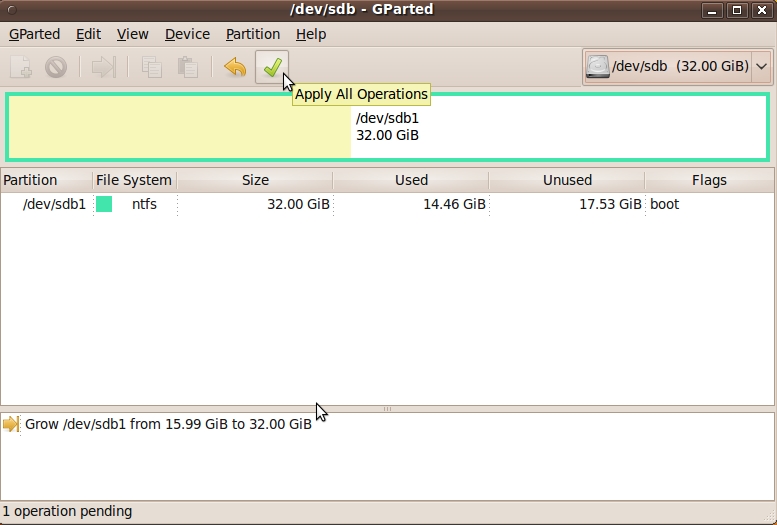Click the File System column header
Screen dimensions: 777x525
click(134, 180)
